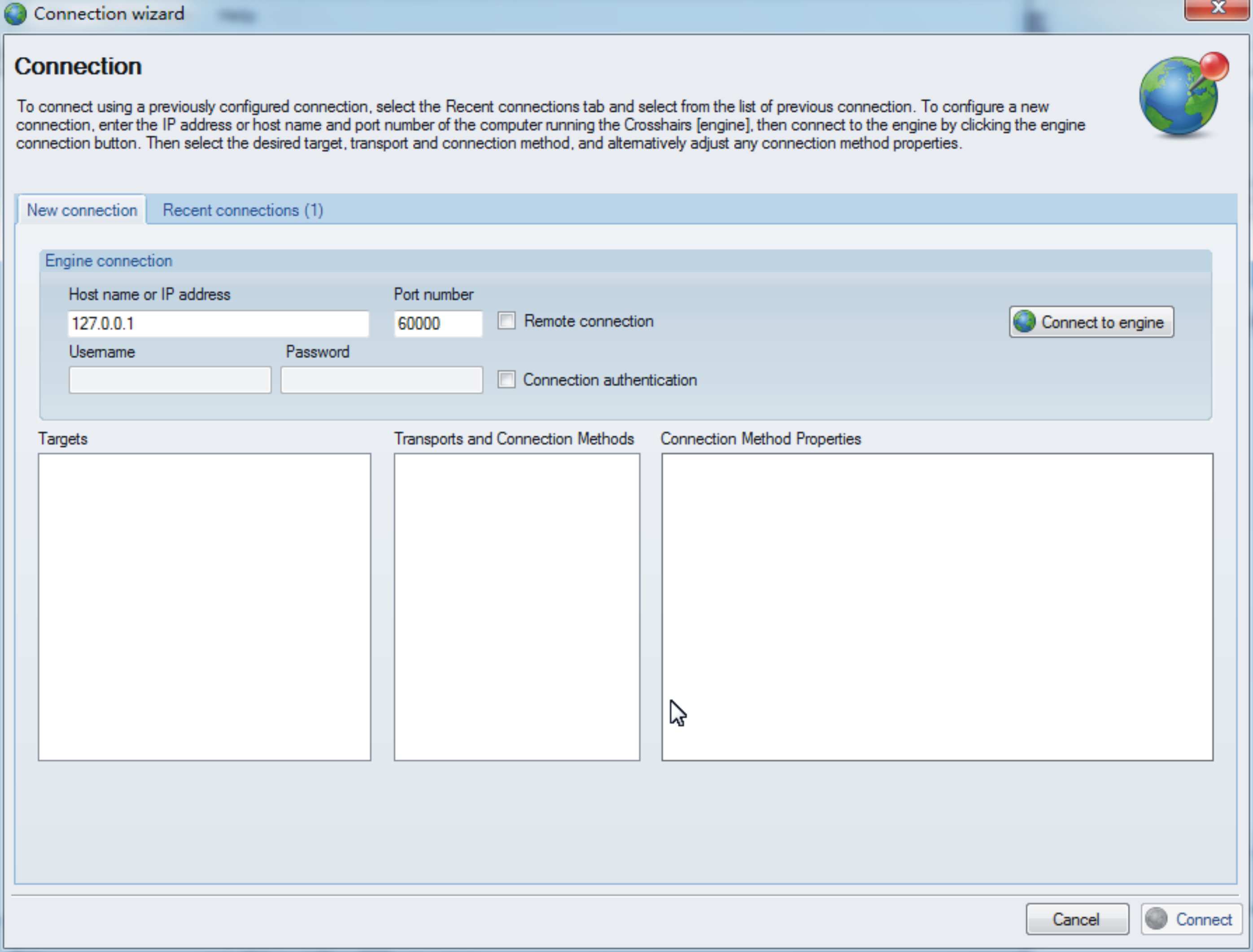The height and width of the screenshot is (952, 1253).
Task: Click inside Transports and Connection Methods list
Action: point(517,607)
